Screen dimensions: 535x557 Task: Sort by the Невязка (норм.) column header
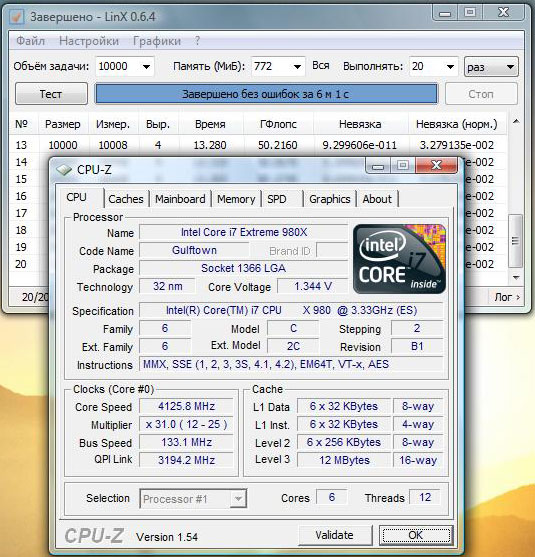(456, 124)
